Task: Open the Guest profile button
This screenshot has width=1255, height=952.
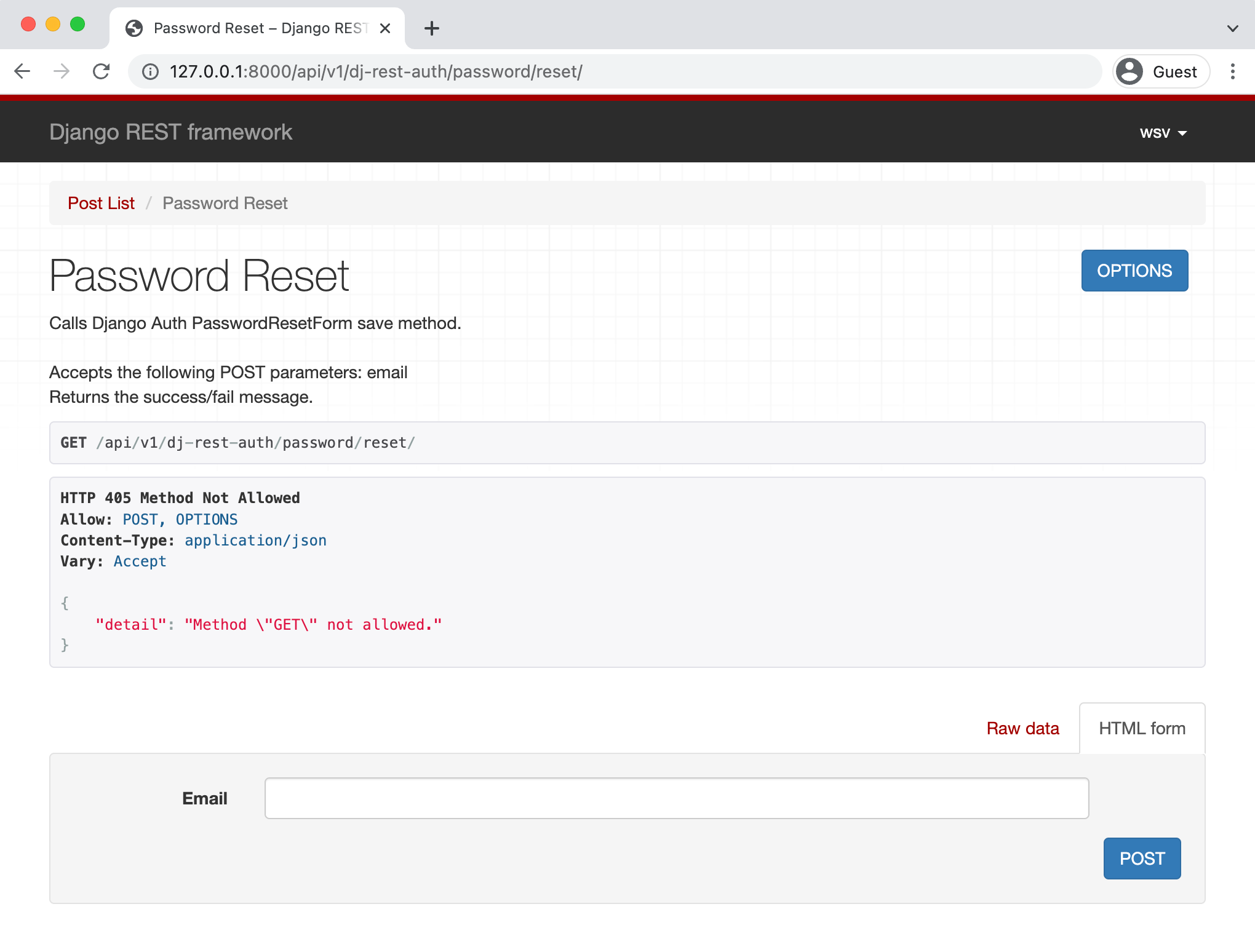Action: coord(1161,71)
